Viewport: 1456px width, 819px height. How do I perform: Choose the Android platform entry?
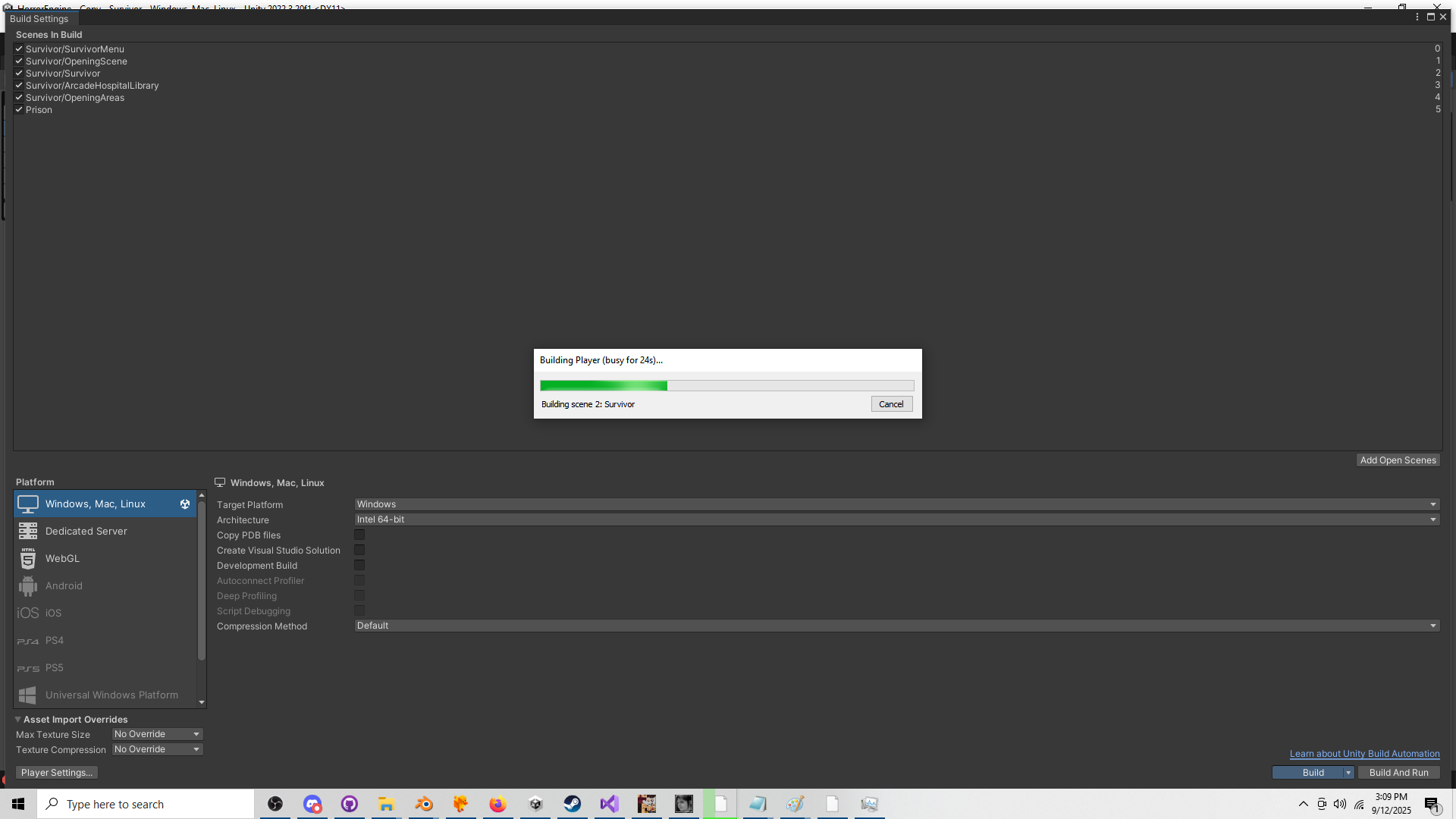click(64, 586)
